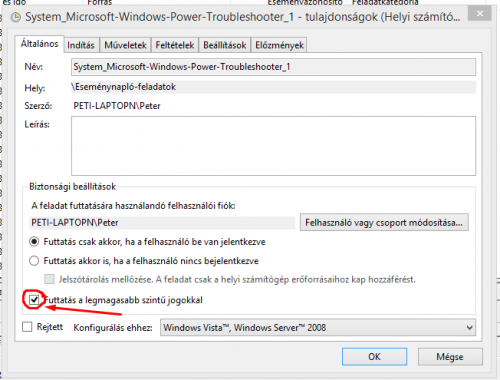Click the PETI-LAPTOPN\Peter user account field
500x380 pixels.
pyautogui.click(x=162, y=223)
